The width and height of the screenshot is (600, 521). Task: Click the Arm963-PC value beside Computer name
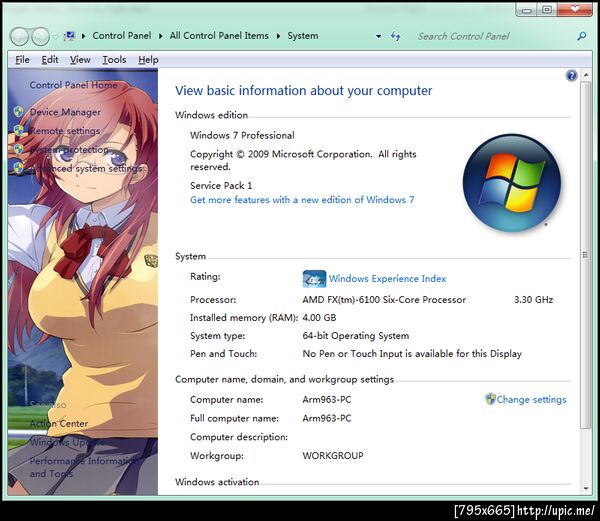click(x=327, y=399)
